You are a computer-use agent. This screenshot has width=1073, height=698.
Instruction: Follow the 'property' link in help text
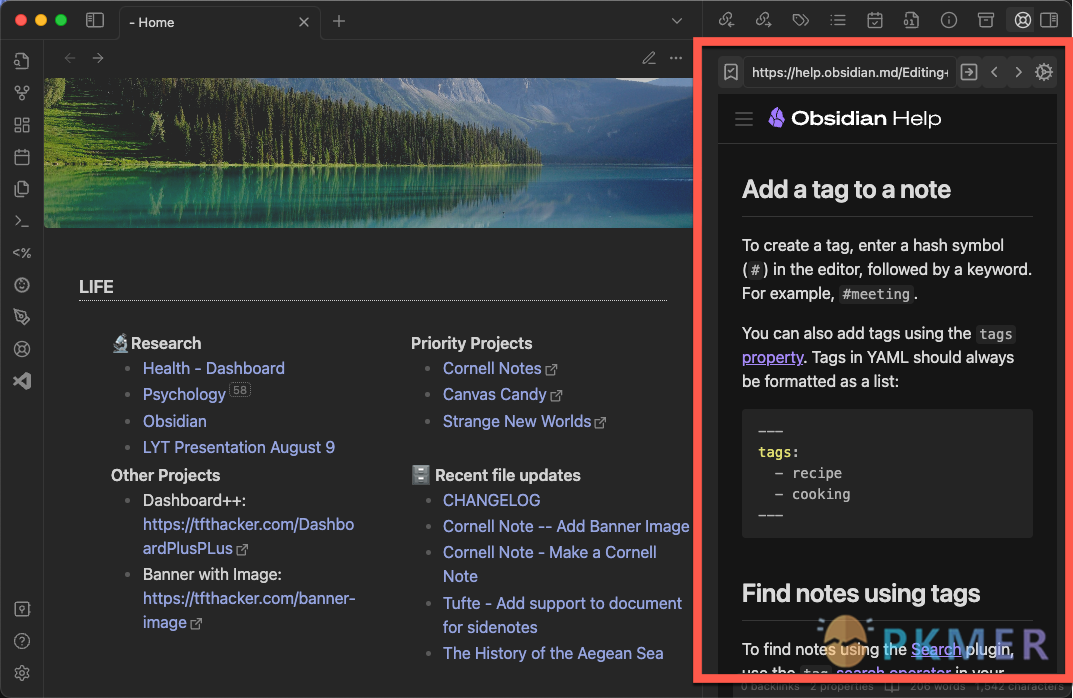coord(773,357)
